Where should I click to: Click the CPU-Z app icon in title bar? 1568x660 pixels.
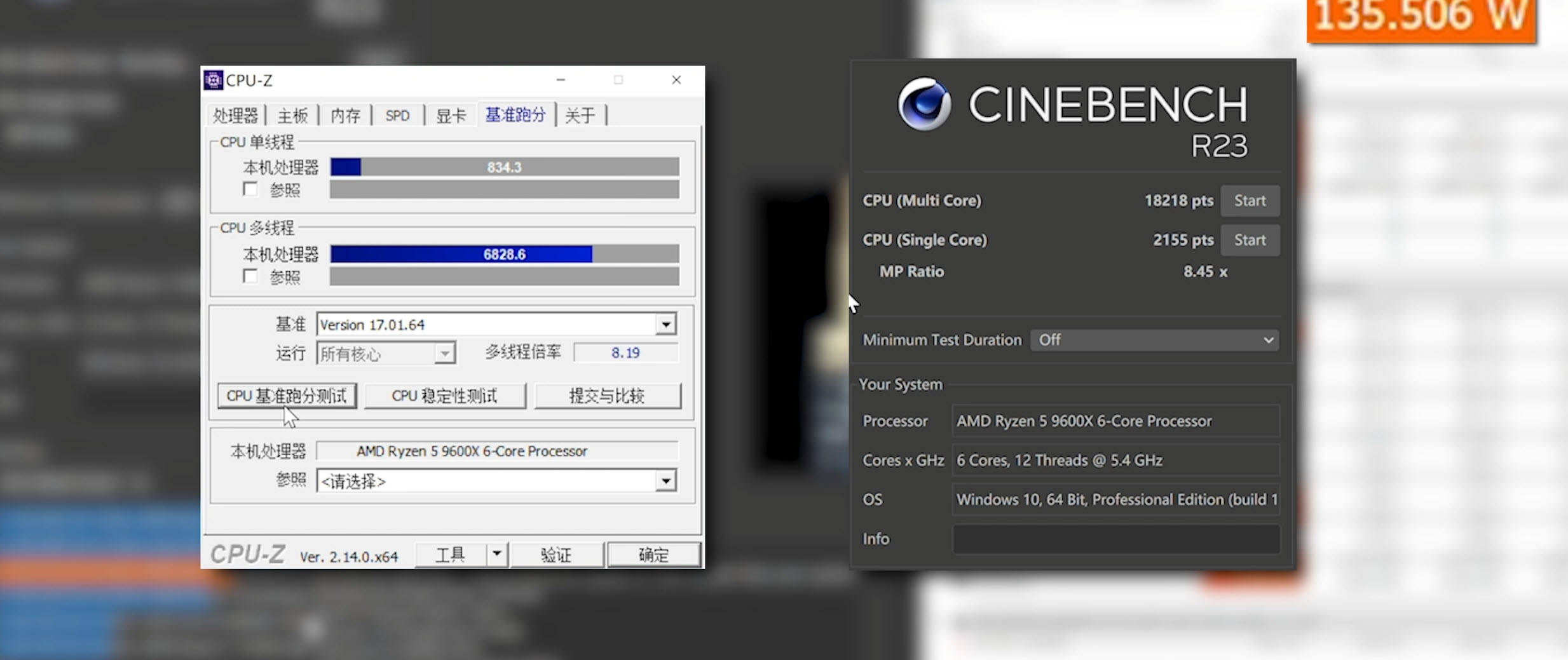214,80
